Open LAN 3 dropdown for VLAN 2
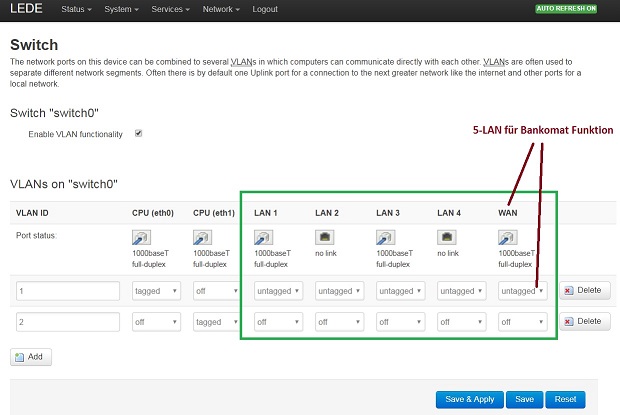The height and width of the screenshot is (415, 620). point(401,322)
